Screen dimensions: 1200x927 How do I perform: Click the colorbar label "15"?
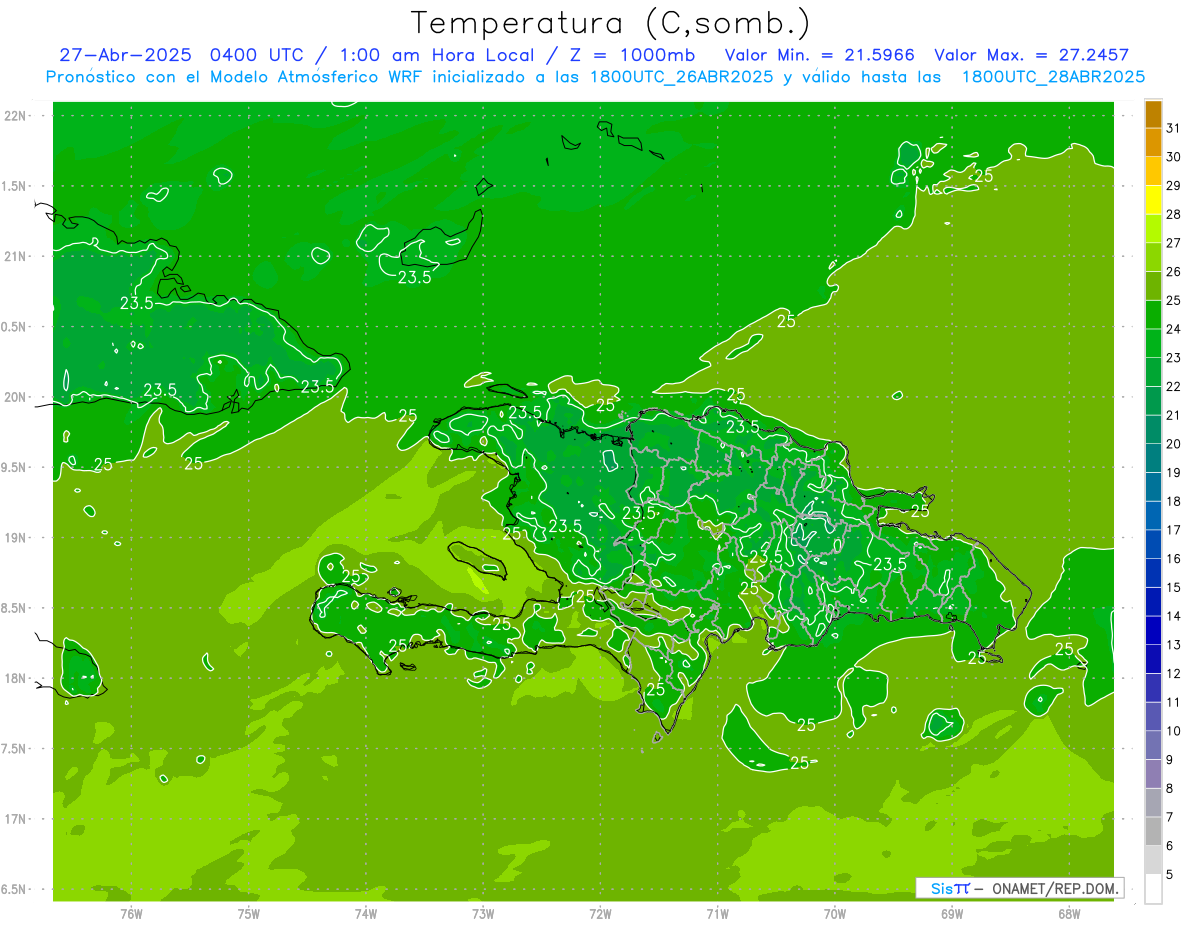coord(1174,588)
